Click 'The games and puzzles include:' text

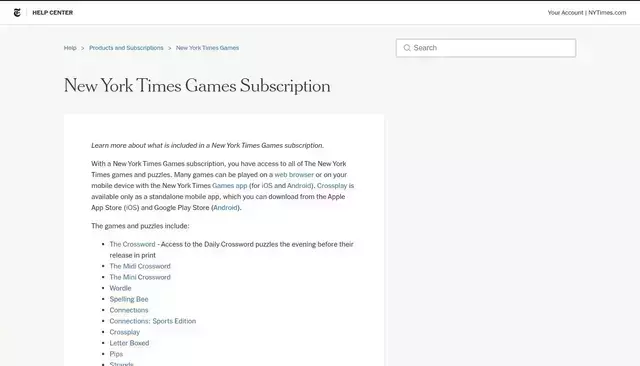[140, 226]
